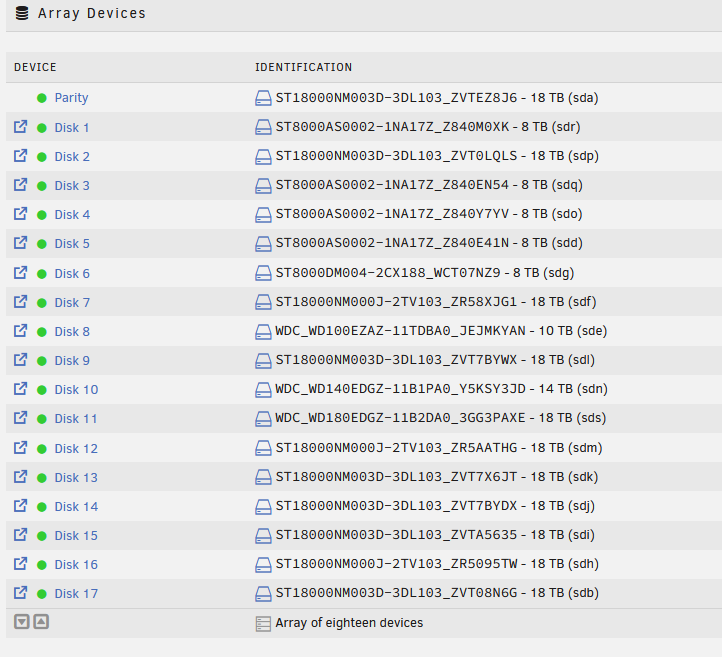722x657 pixels.
Task: Open Disk 3 browse icon
Action: [x=20, y=185]
